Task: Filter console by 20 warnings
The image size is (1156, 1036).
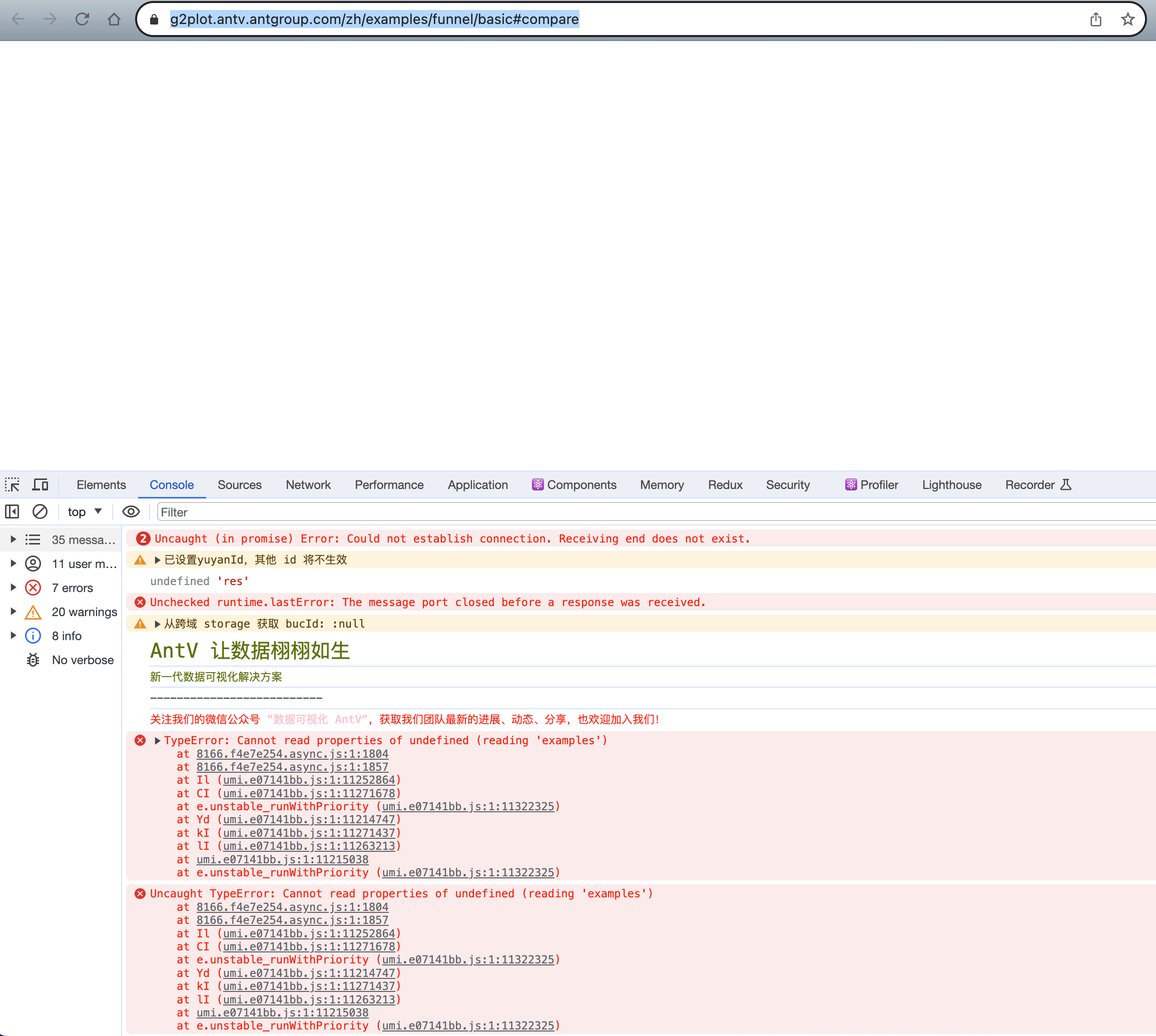Action: coord(84,612)
